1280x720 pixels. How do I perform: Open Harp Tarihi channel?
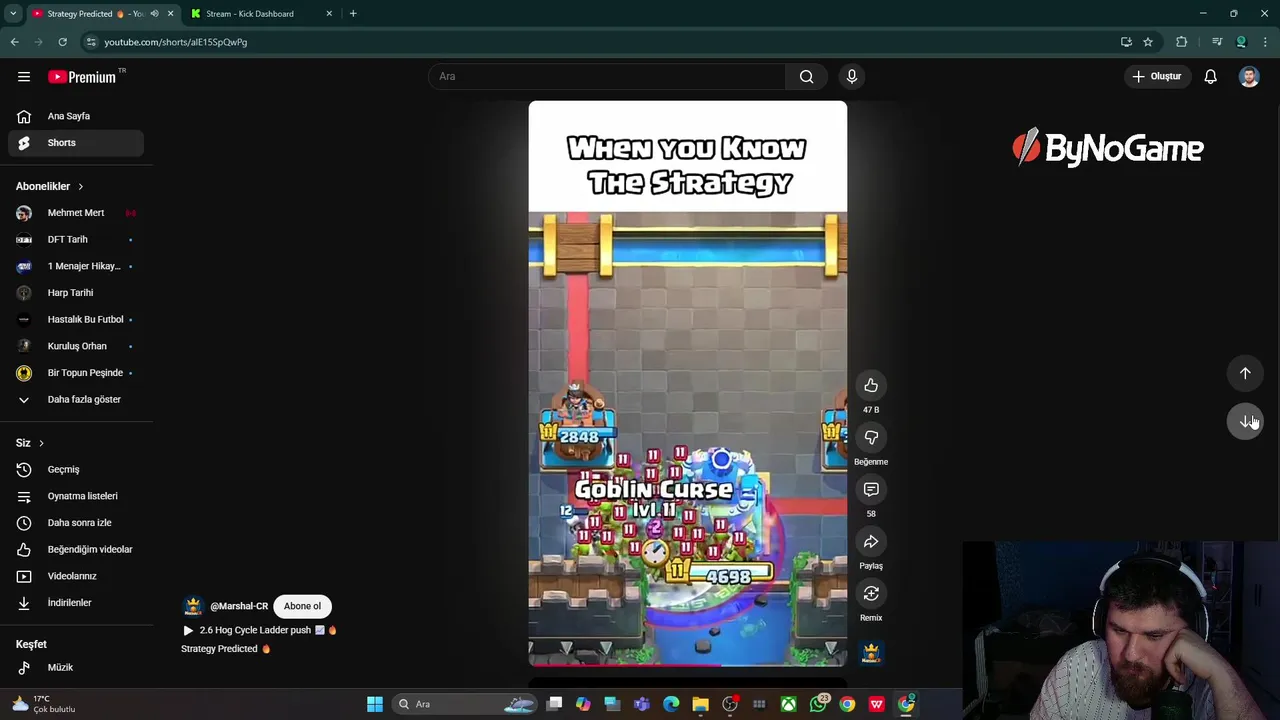[76, 293]
